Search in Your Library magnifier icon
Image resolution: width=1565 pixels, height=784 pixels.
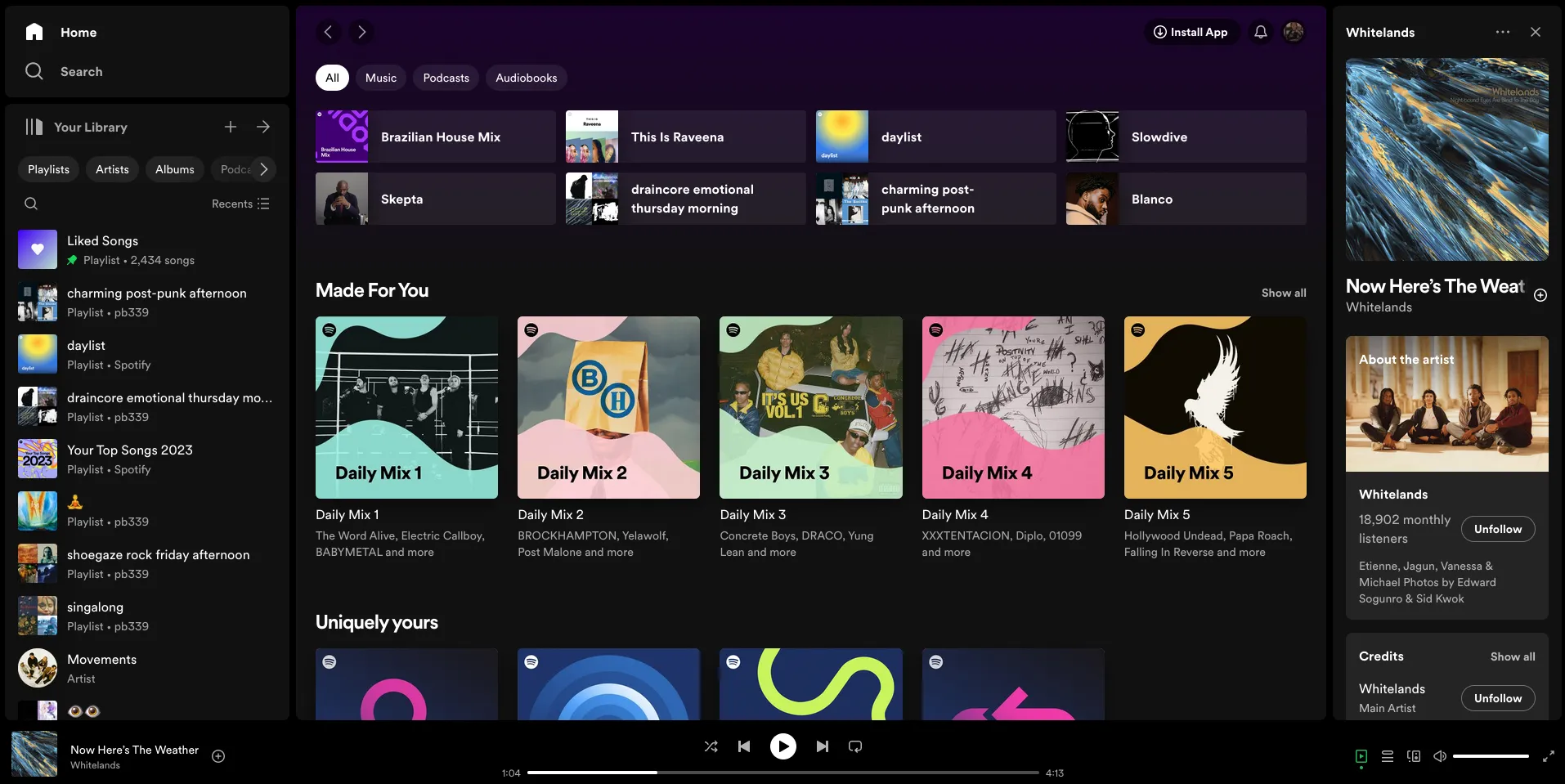31,204
